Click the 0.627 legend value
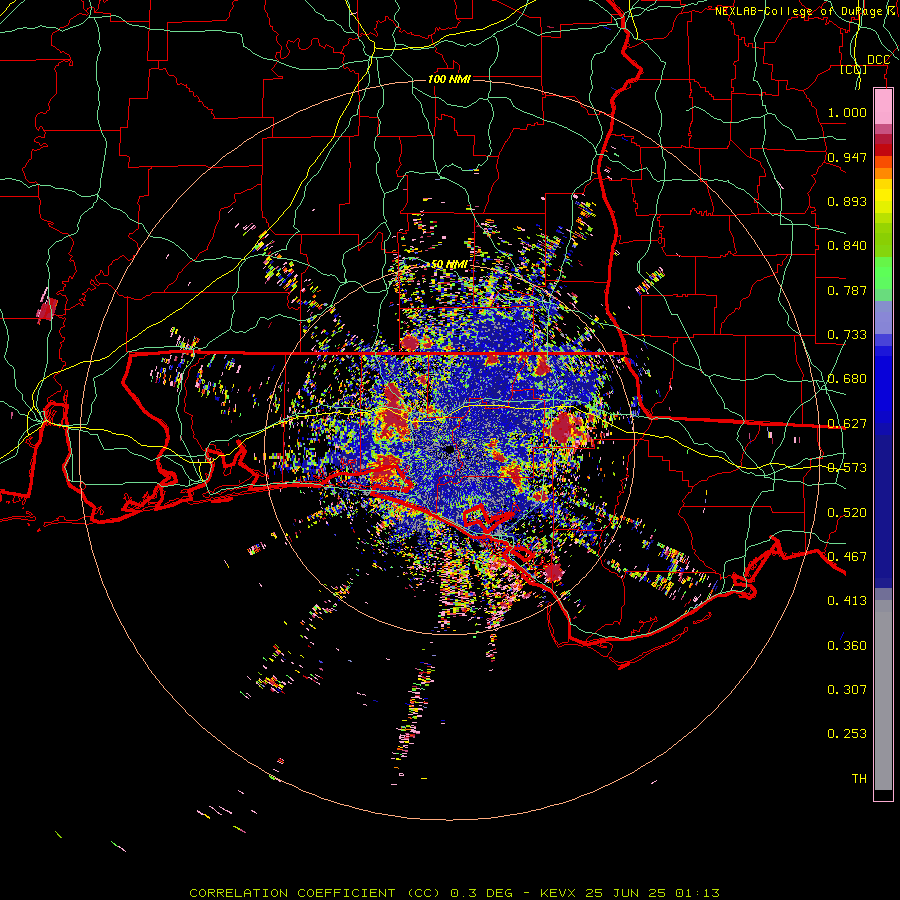The width and height of the screenshot is (900, 900). coord(847,424)
